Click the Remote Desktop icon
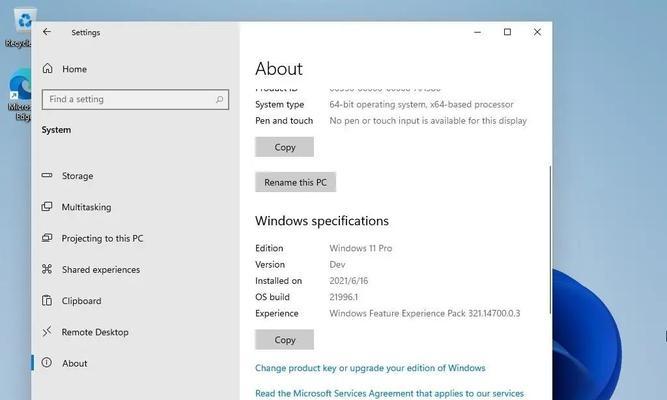The height and width of the screenshot is (400, 667). (47, 331)
